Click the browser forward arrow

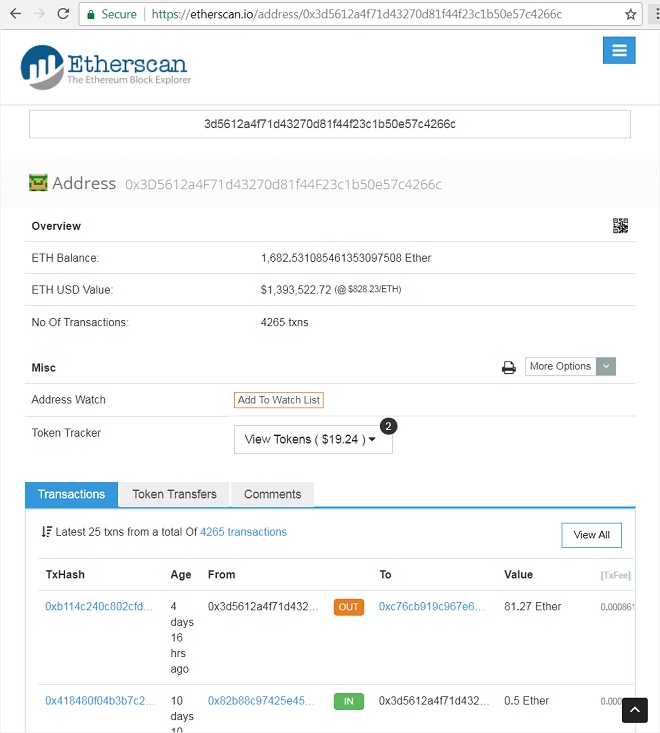pos(39,14)
